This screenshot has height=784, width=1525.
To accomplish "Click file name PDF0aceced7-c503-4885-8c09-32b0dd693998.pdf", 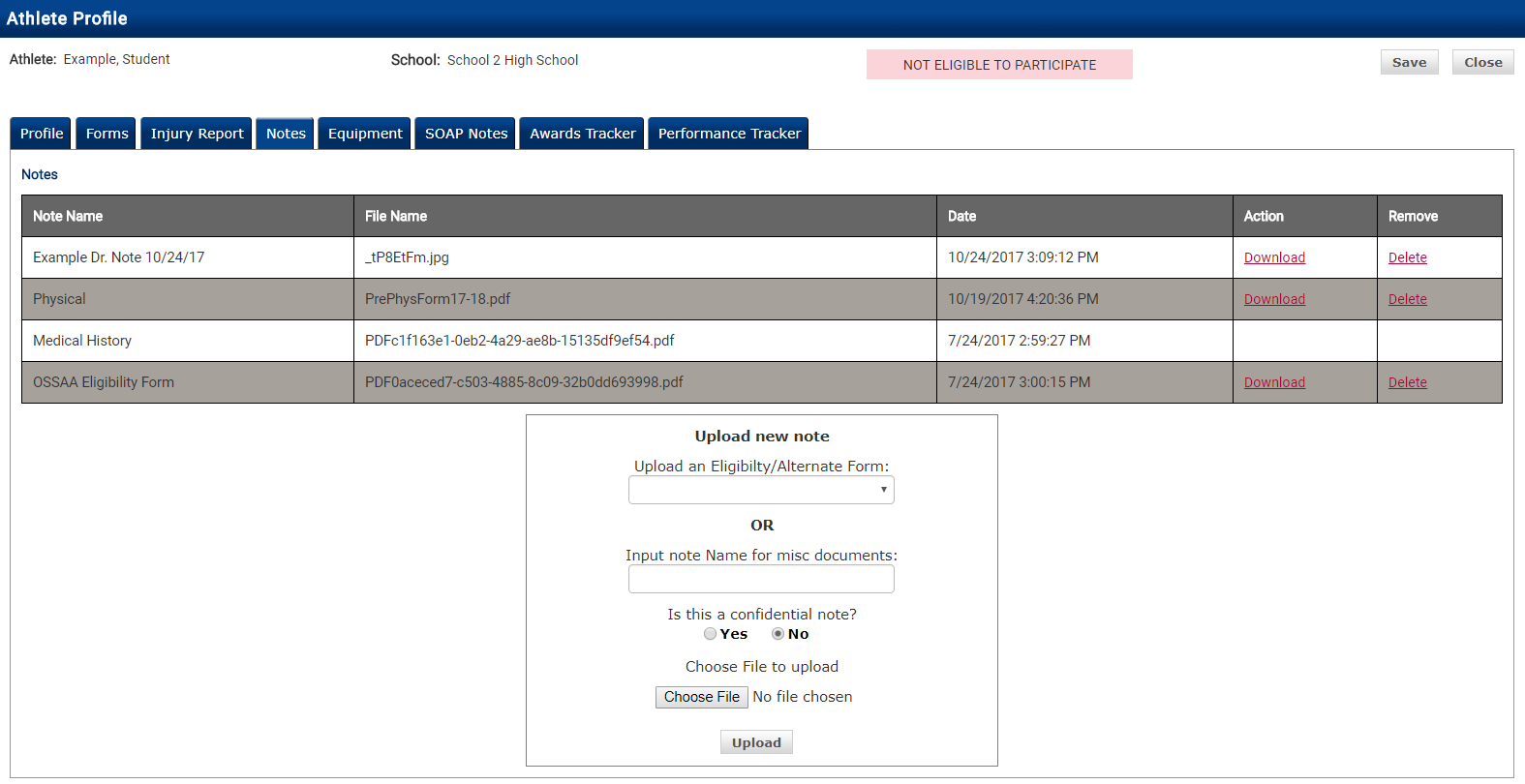I will (524, 382).
